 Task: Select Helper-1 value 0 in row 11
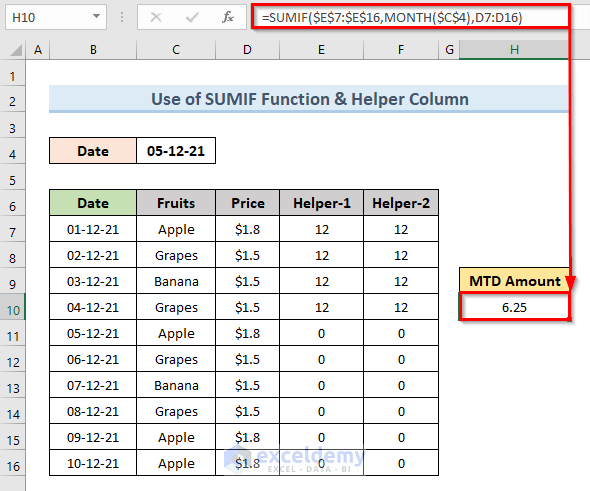[x=321, y=333]
